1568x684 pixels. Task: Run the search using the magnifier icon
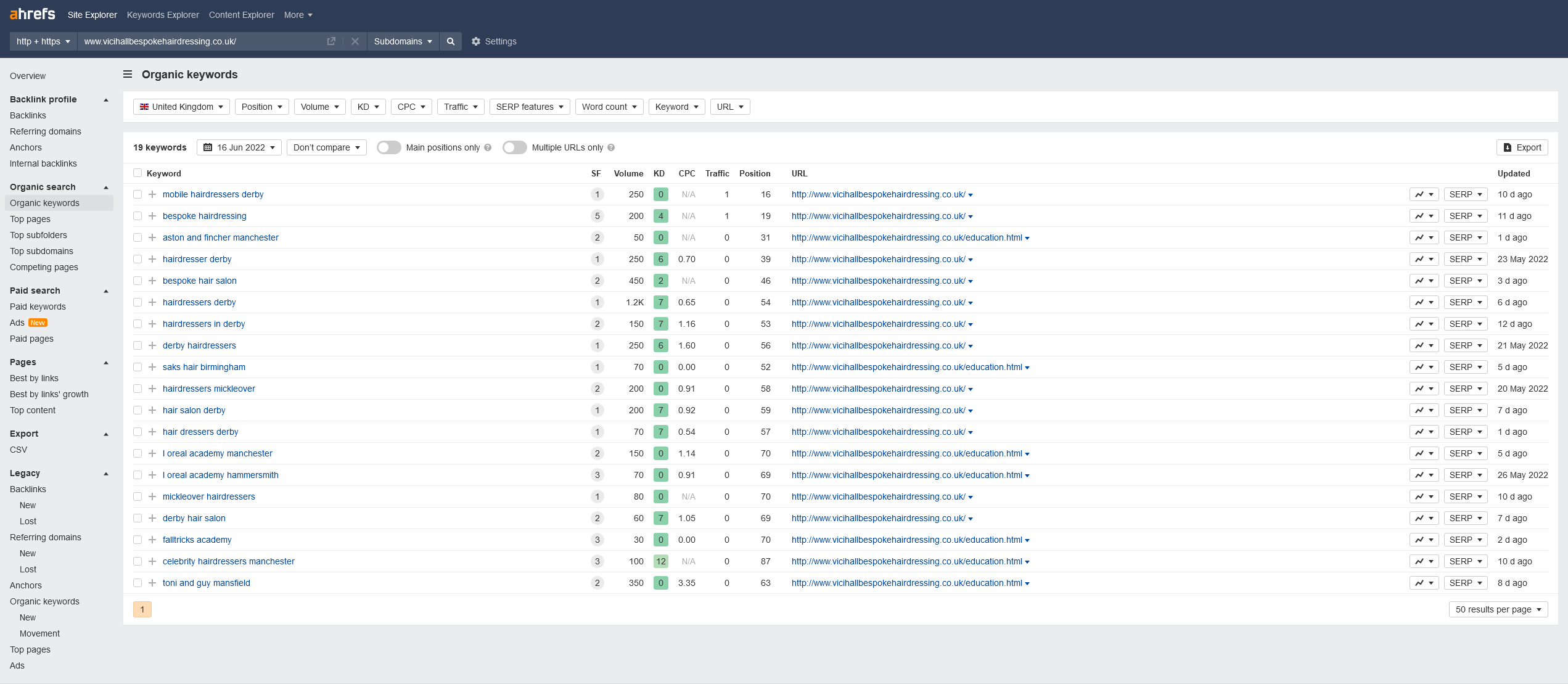(451, 41)
